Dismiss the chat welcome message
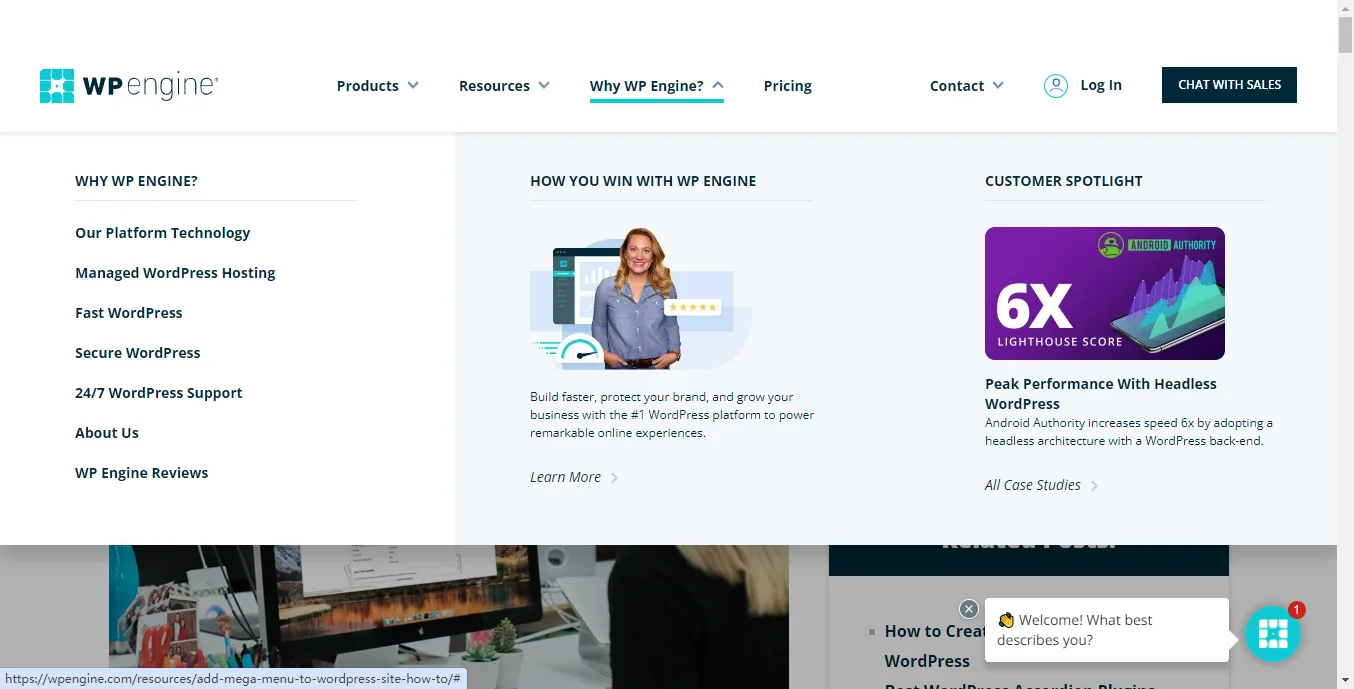The height and width of the screenshot is (689, 1354). pos(968,608)
